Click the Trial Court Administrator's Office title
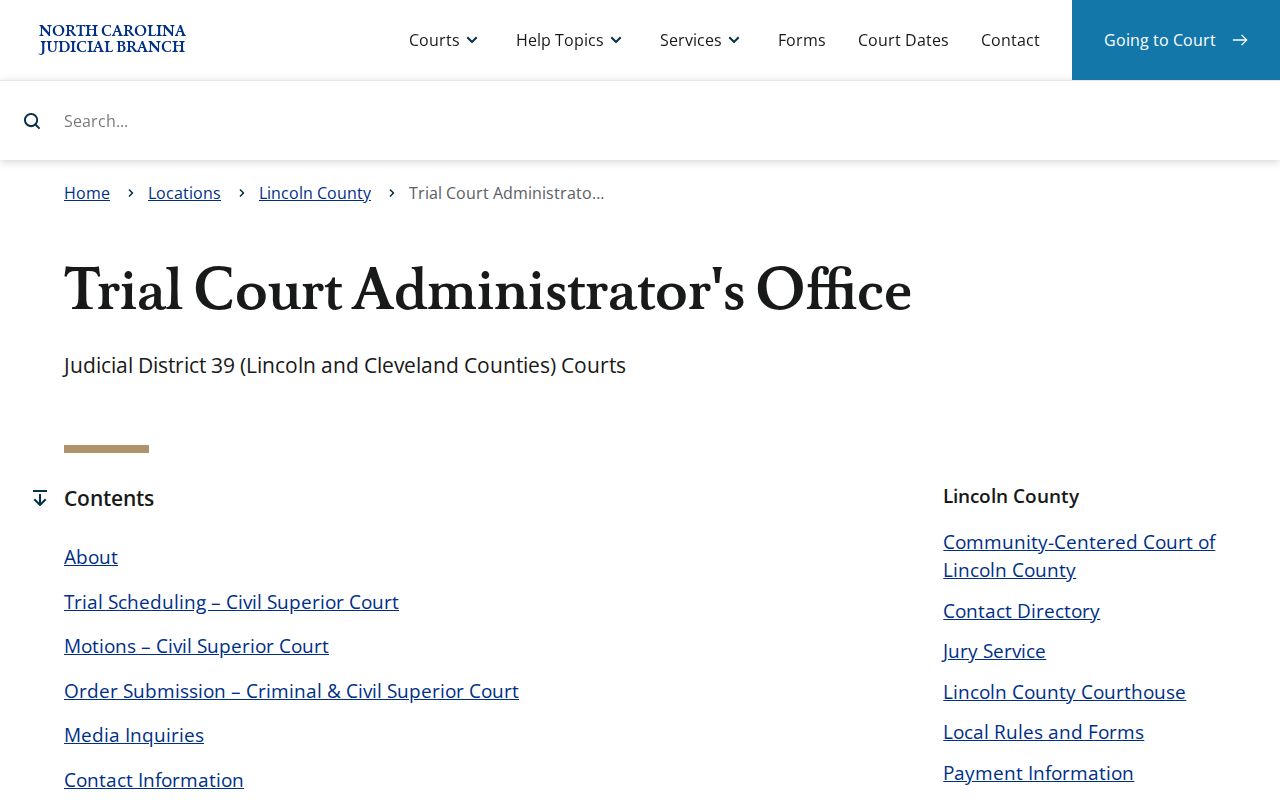Viewport: 1280px width, 800px height. point(488,291)
